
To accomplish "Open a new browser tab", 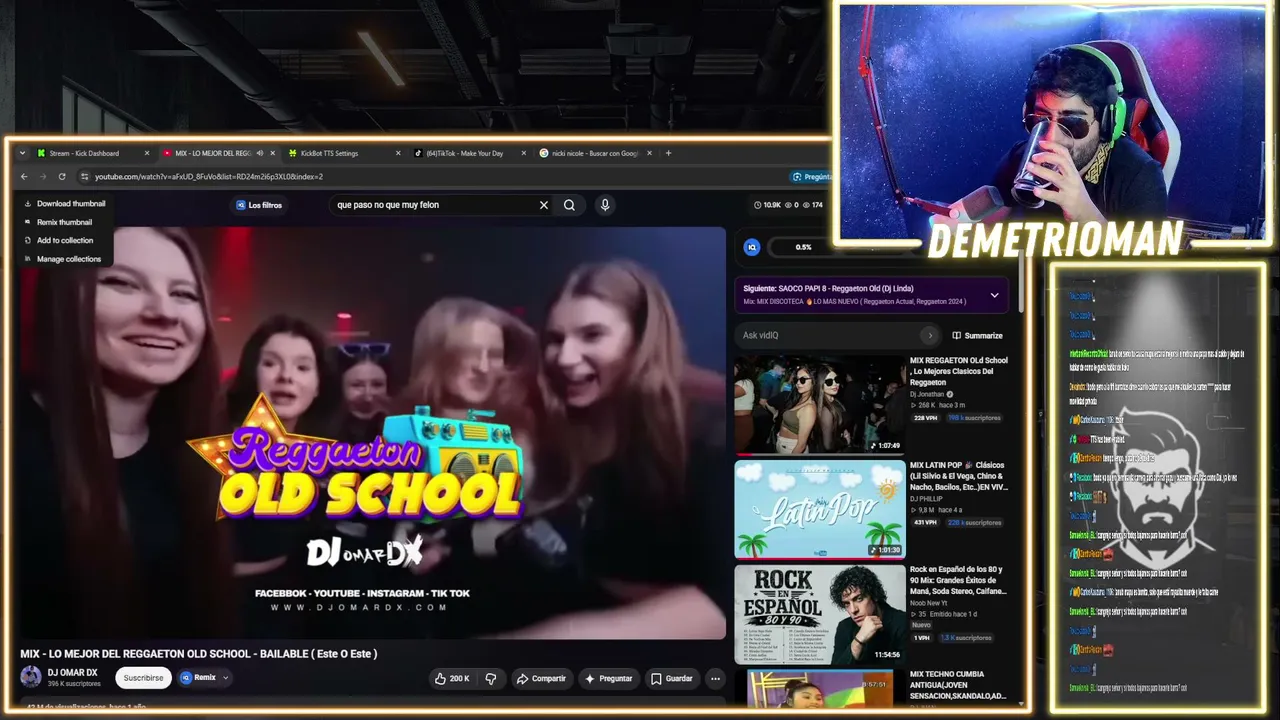I will (x=668, y=153).
